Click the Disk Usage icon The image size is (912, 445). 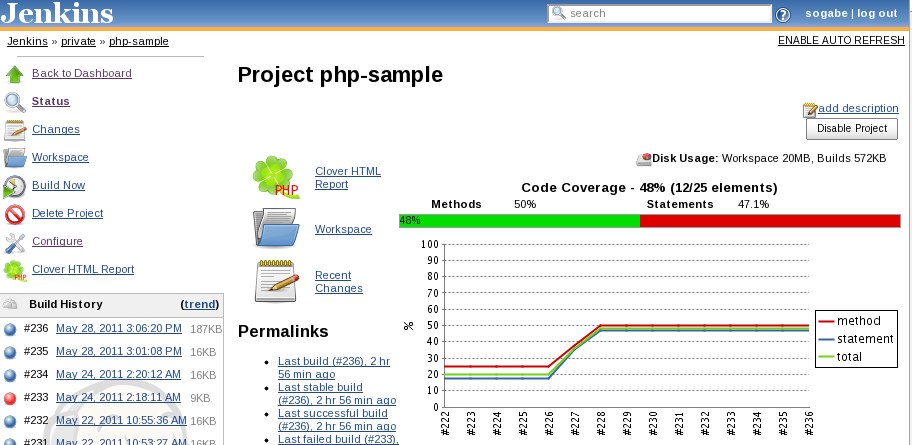point(644,159)
